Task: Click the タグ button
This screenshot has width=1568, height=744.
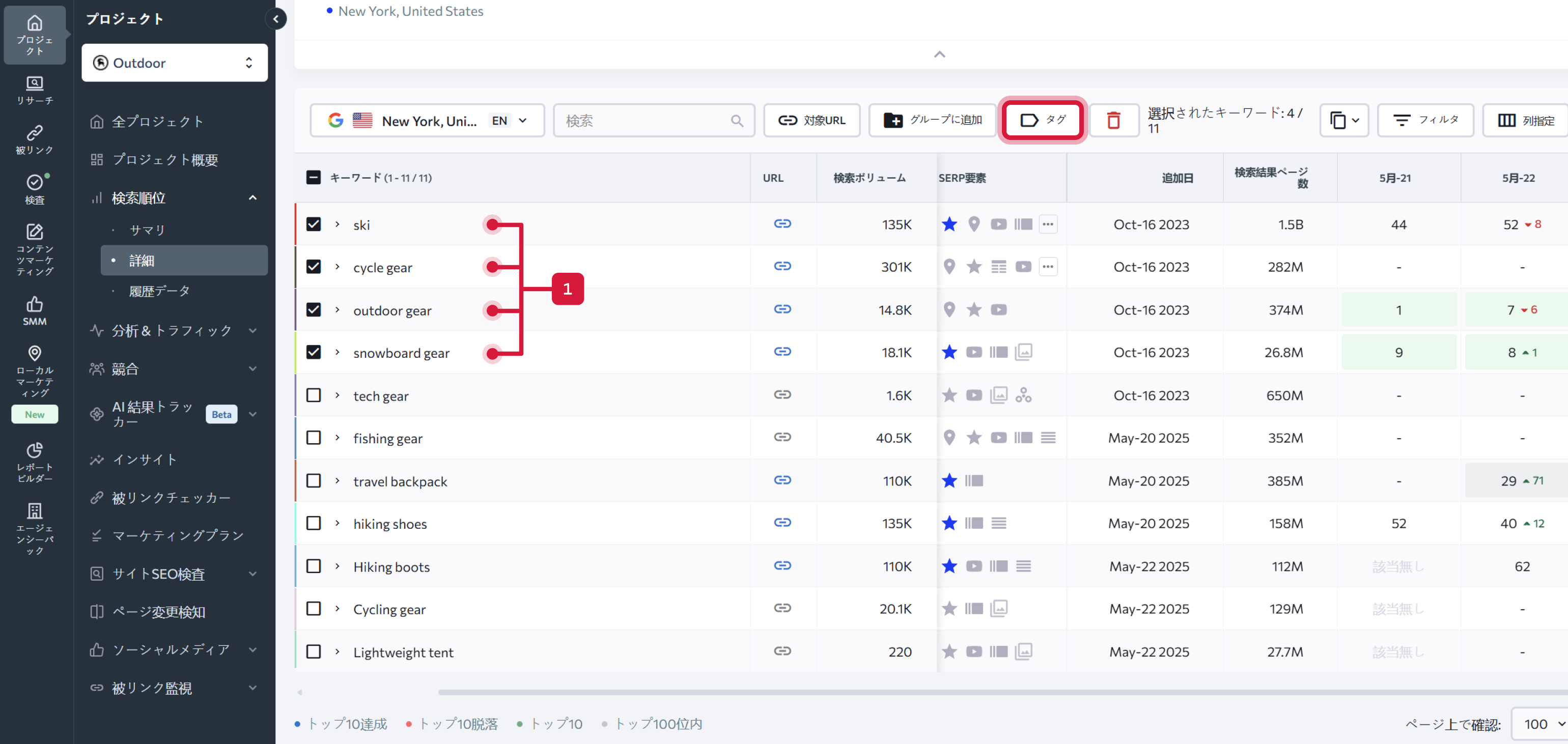Action: [1042, 120]
